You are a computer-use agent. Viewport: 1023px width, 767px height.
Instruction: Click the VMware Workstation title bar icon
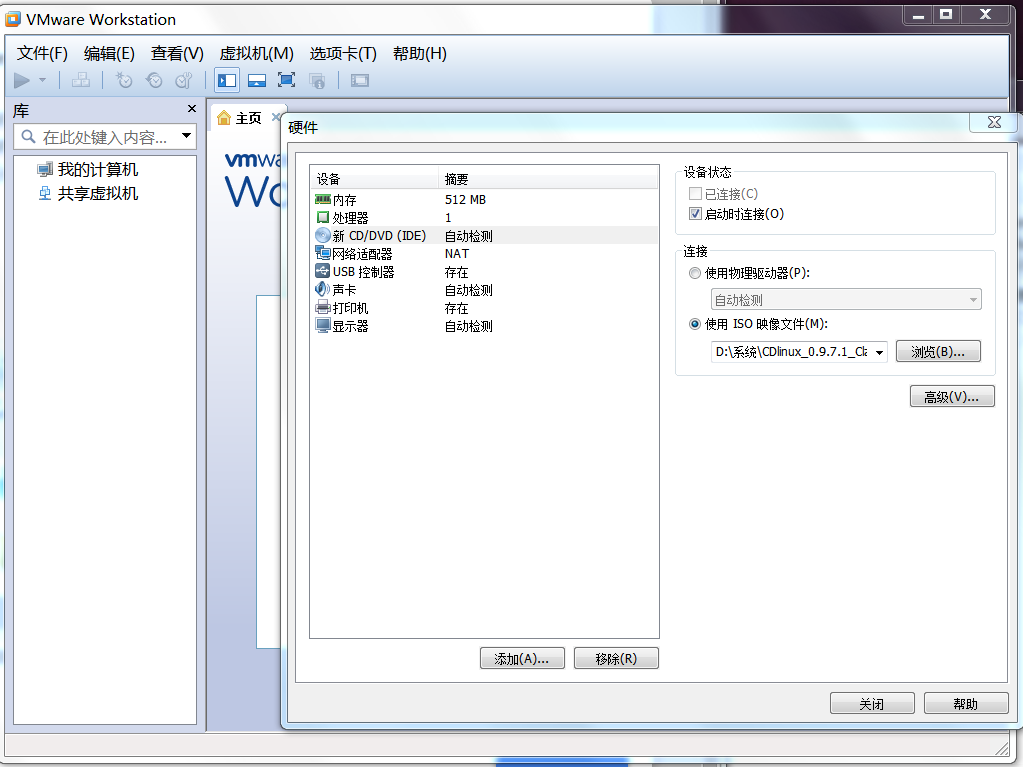(x=12, y=20)
